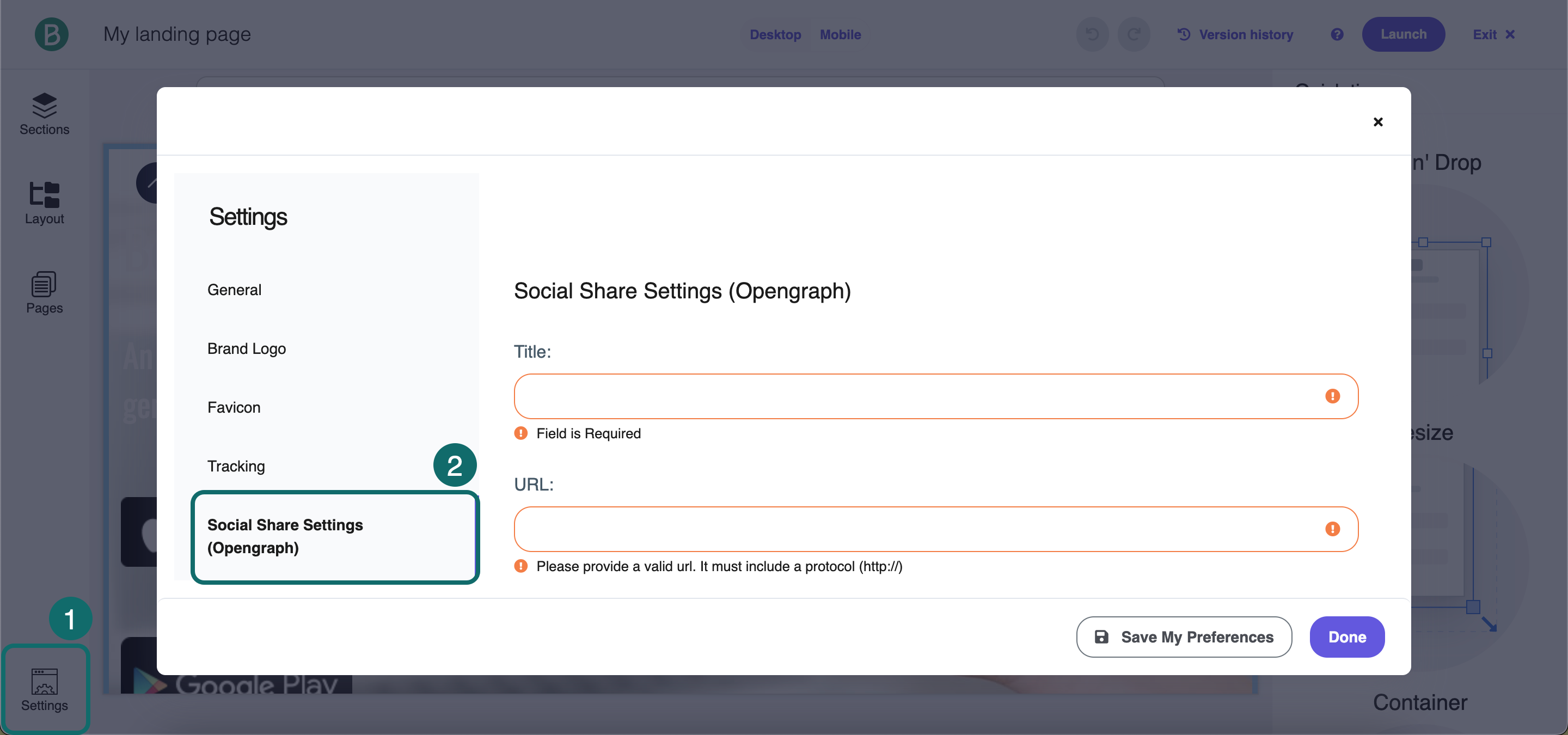The width and height of the screenshot is (1568, 735).
Task: Click the undo arrow icon
Action: pyautogui.click(x=1093, y=34)
